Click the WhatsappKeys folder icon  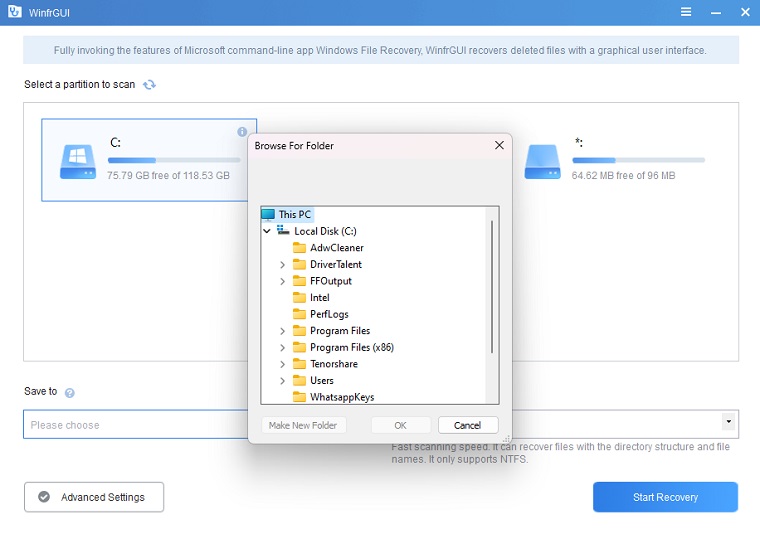pos(300,397)
